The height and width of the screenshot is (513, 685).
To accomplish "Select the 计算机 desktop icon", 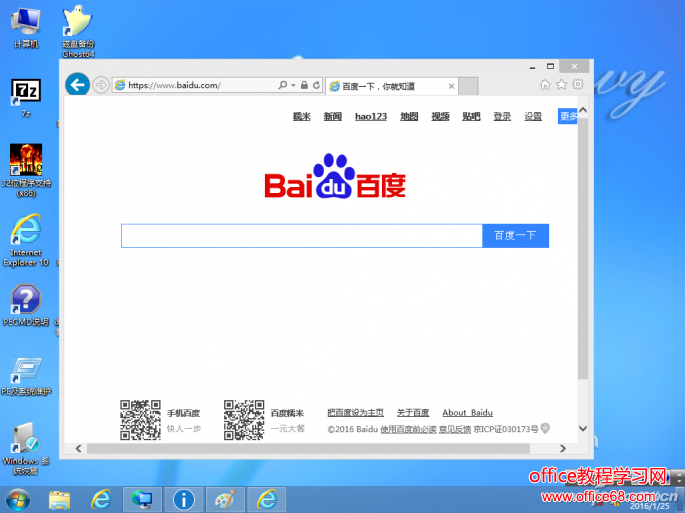I will 26,28.
